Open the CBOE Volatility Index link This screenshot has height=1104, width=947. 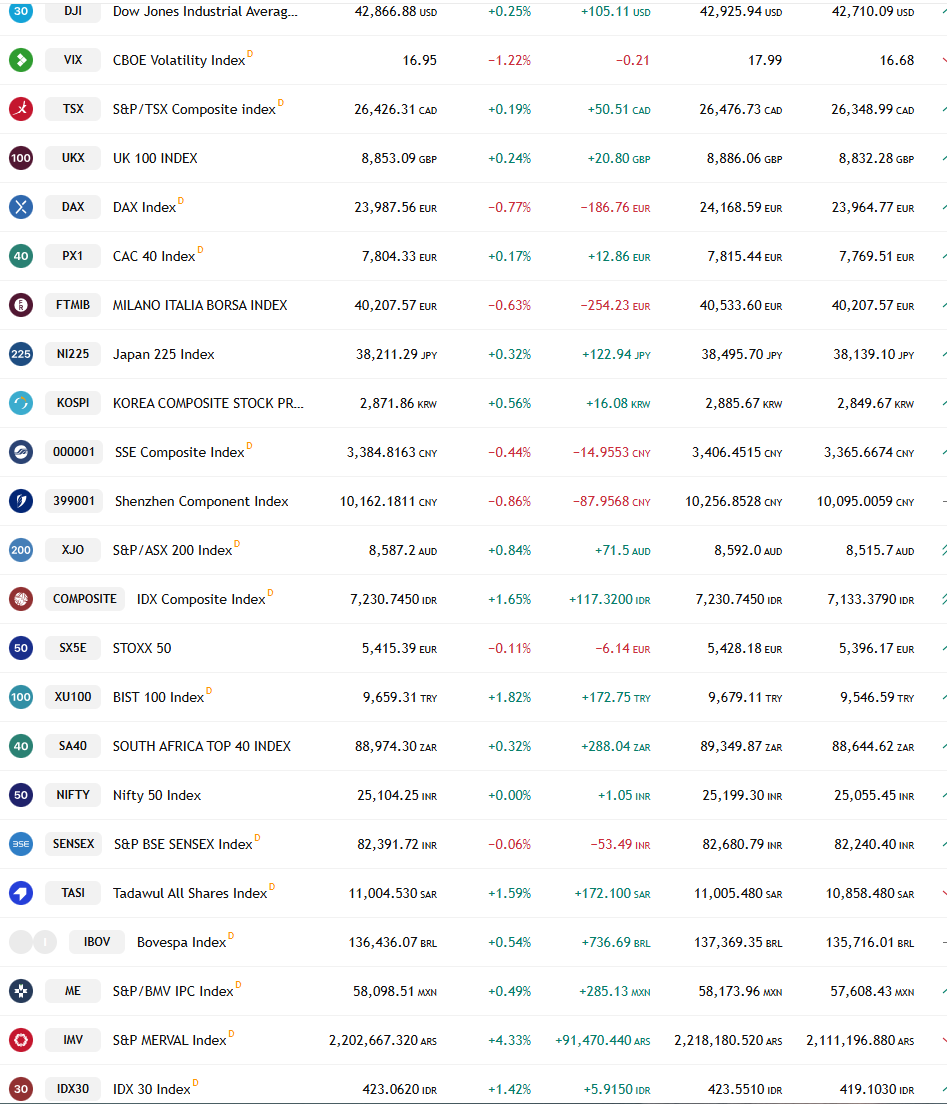click(179, 61)
